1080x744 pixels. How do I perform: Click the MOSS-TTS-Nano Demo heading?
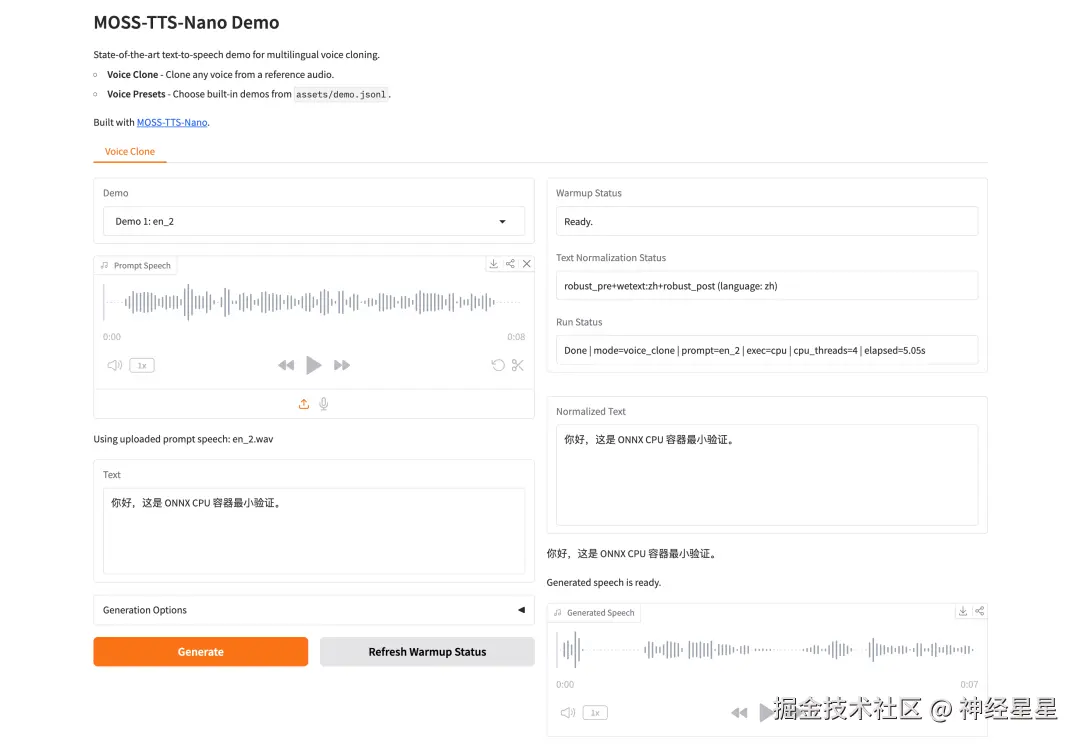[187, 23]
